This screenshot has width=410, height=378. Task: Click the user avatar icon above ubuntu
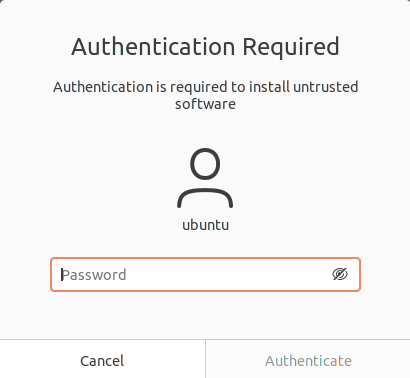(x=205, y=178)
